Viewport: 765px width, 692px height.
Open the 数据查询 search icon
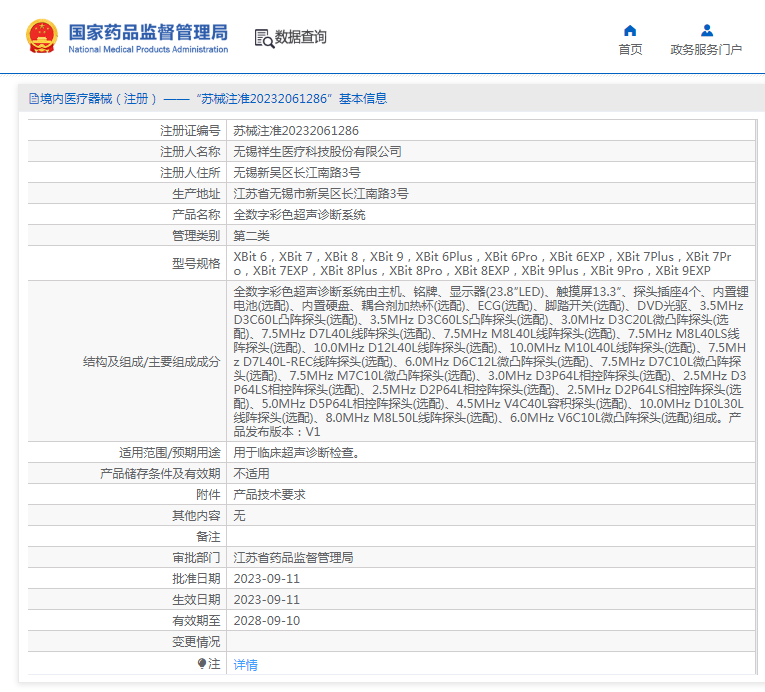tap(264, 38)
